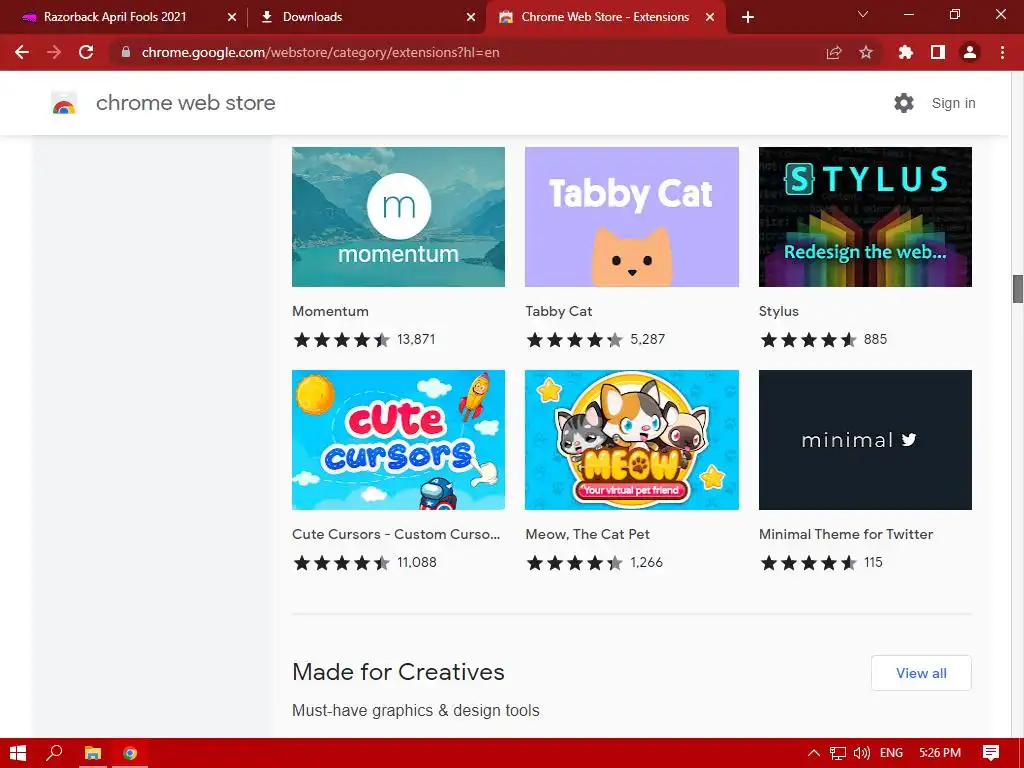Switch to Razorback April Fools 2021 tab
1024x768 pixels.
[x=124, y=17]
